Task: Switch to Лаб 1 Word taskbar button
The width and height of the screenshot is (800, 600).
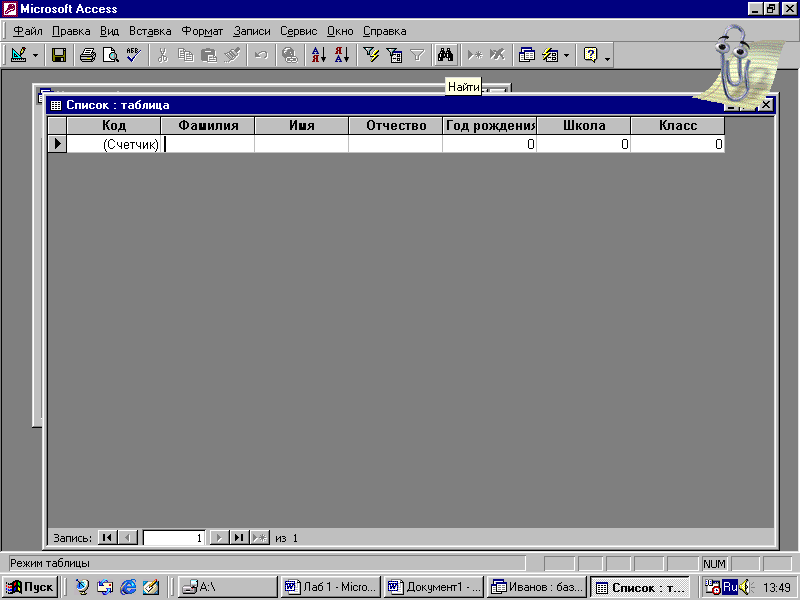Action: (x=331, y=587)
